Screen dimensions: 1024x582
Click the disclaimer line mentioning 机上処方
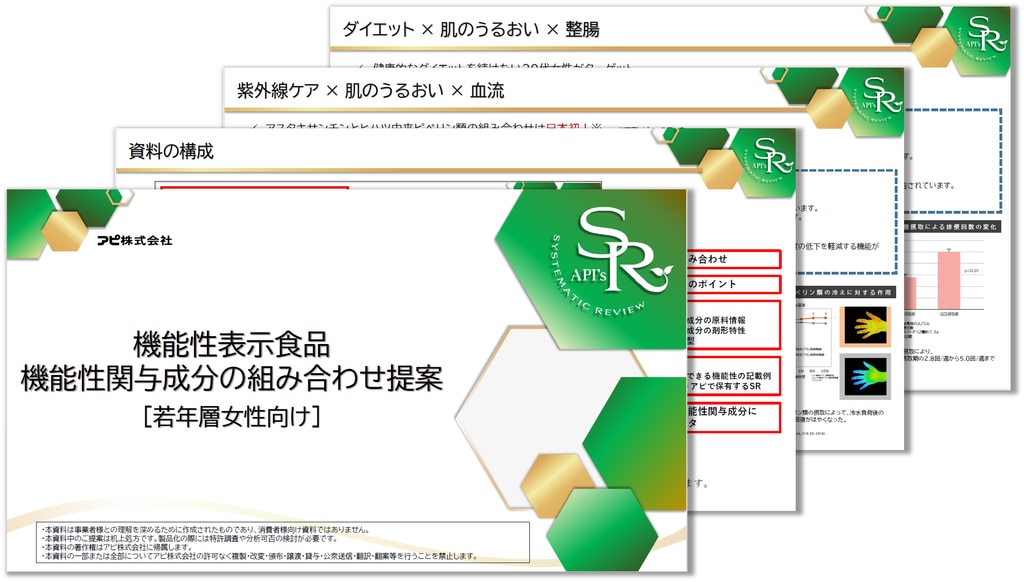[189, 538]
